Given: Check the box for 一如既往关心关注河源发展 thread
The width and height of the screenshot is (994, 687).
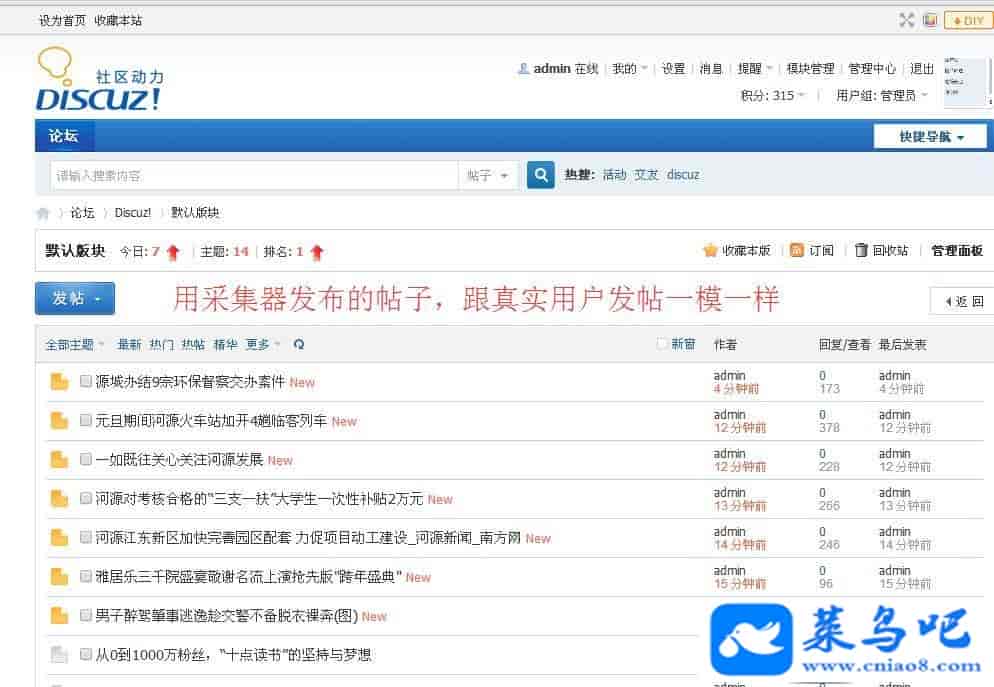Looking at the screenshot, I should coord(86,460).
